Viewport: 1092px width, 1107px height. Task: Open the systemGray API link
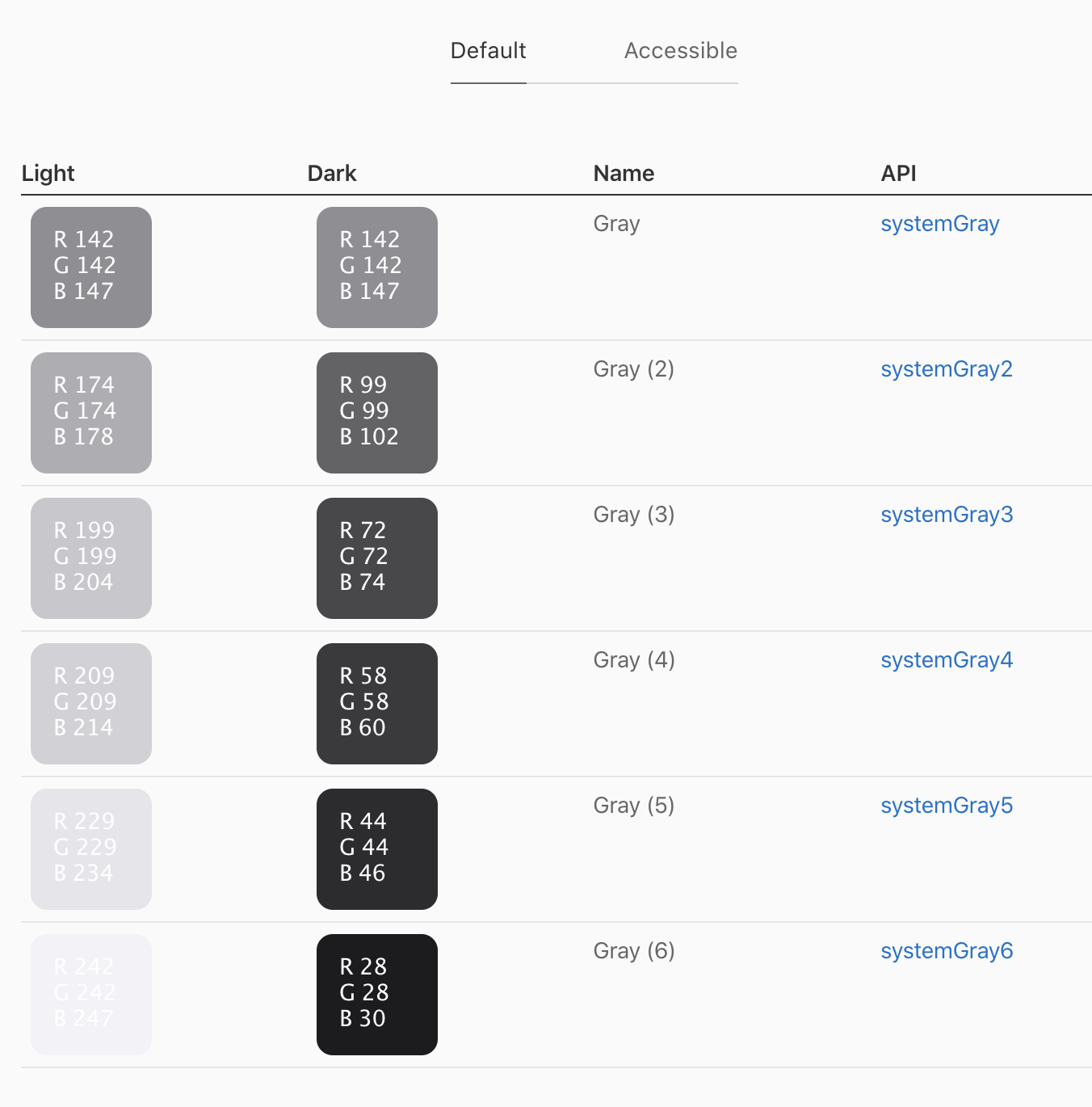(x=939, y=224)
